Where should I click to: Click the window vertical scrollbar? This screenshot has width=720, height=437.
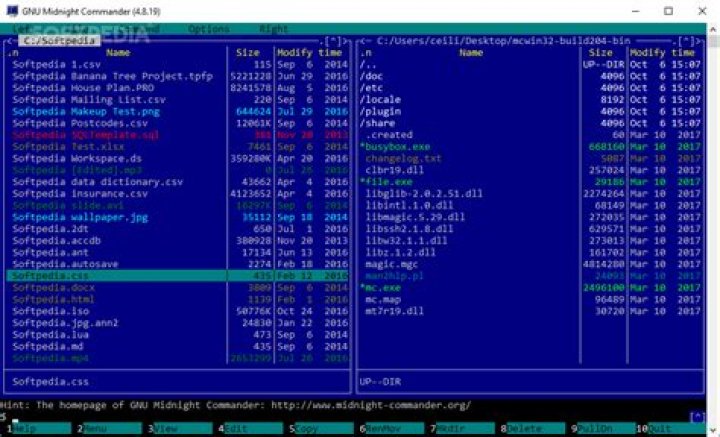[713, 230]
